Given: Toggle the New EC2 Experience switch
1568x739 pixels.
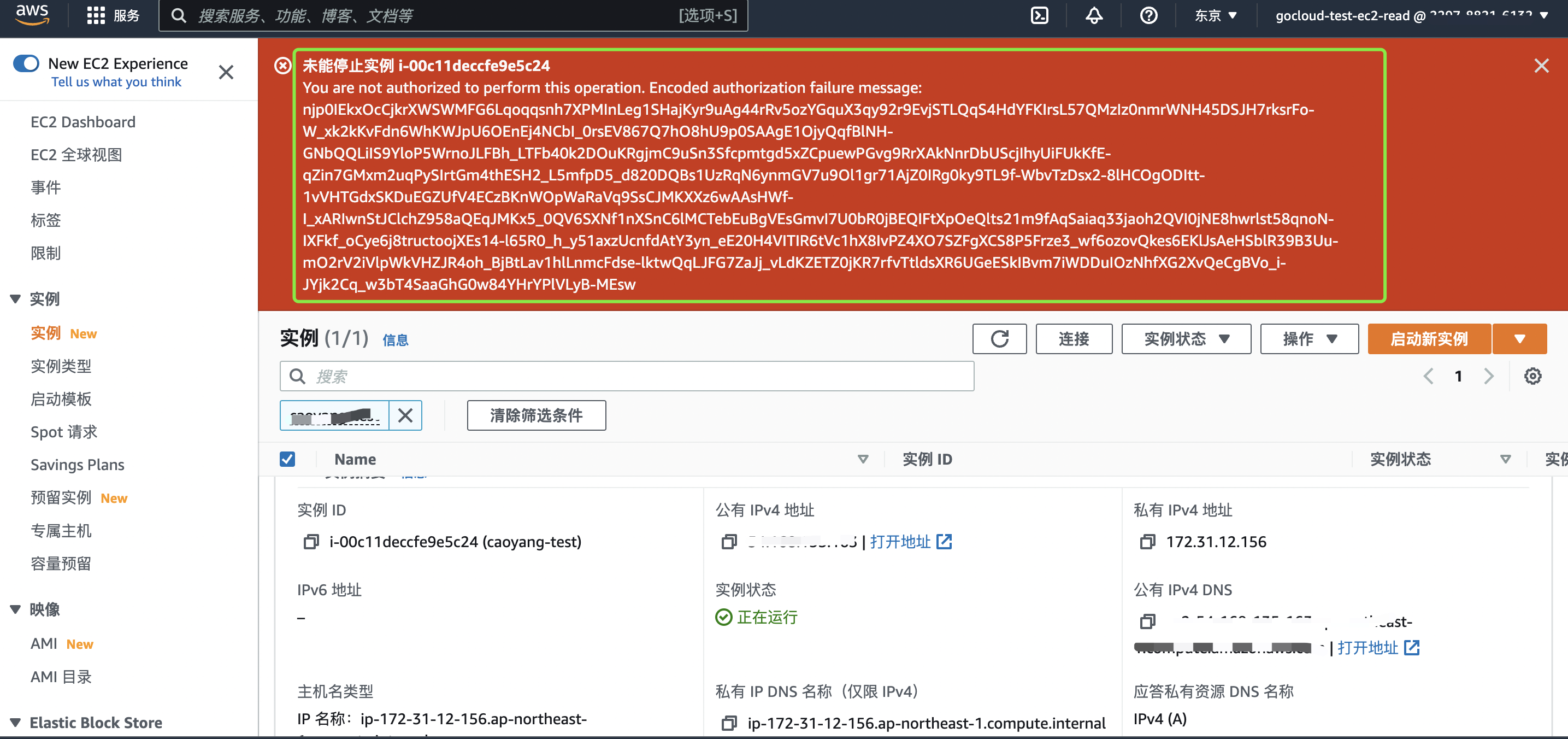Looking at the screenshot, I should (26, 63).
